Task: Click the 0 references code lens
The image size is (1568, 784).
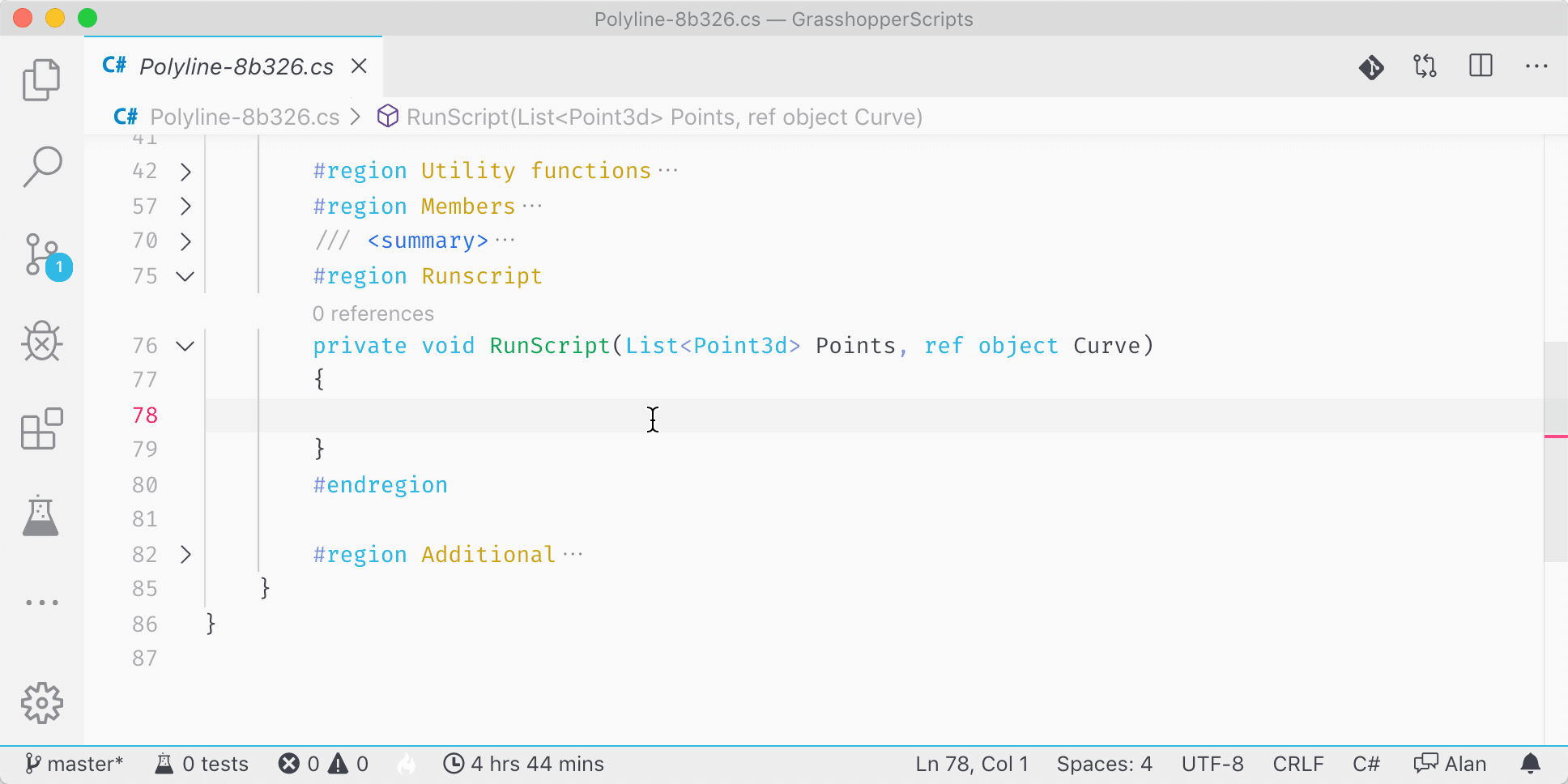Action: (x=373, y=313)
